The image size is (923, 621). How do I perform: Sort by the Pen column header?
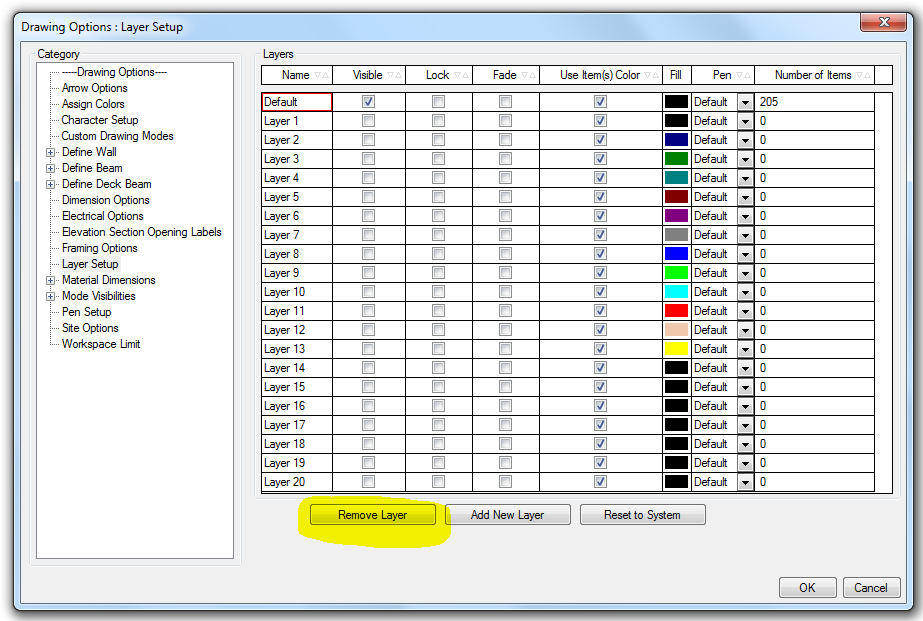(x=723, y=75)
